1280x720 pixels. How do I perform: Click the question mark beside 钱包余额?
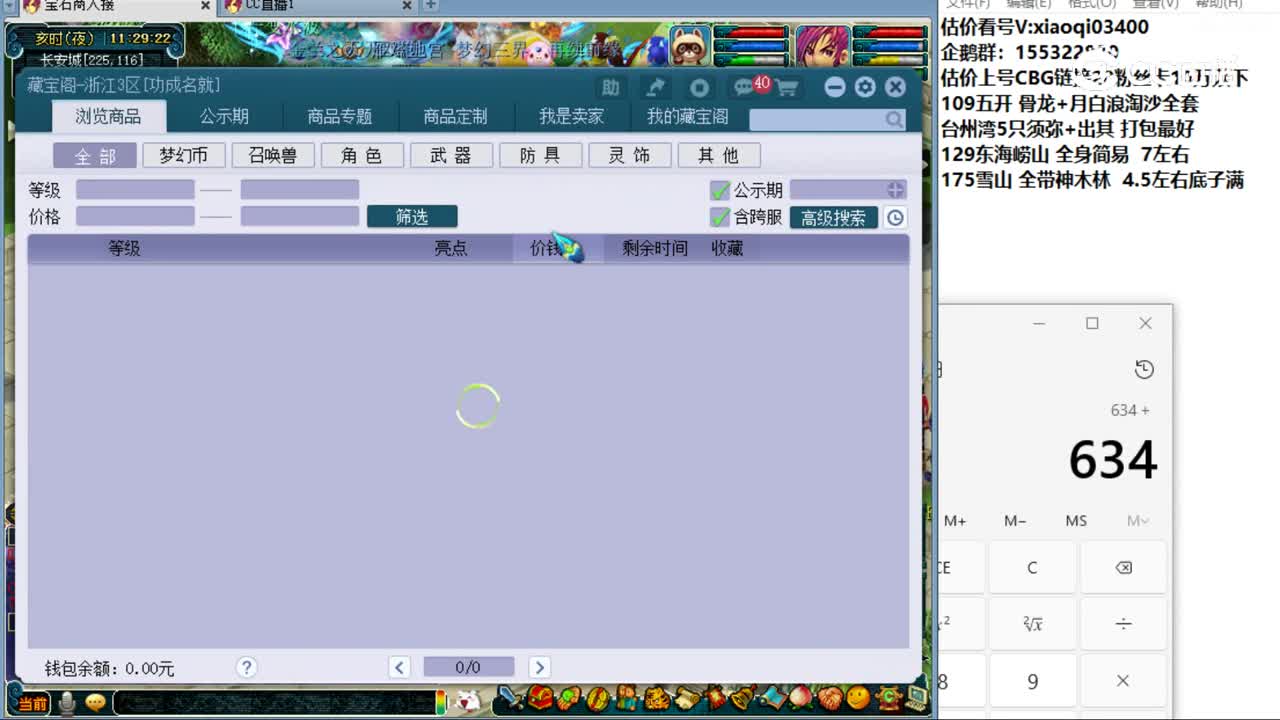[246, 667]
